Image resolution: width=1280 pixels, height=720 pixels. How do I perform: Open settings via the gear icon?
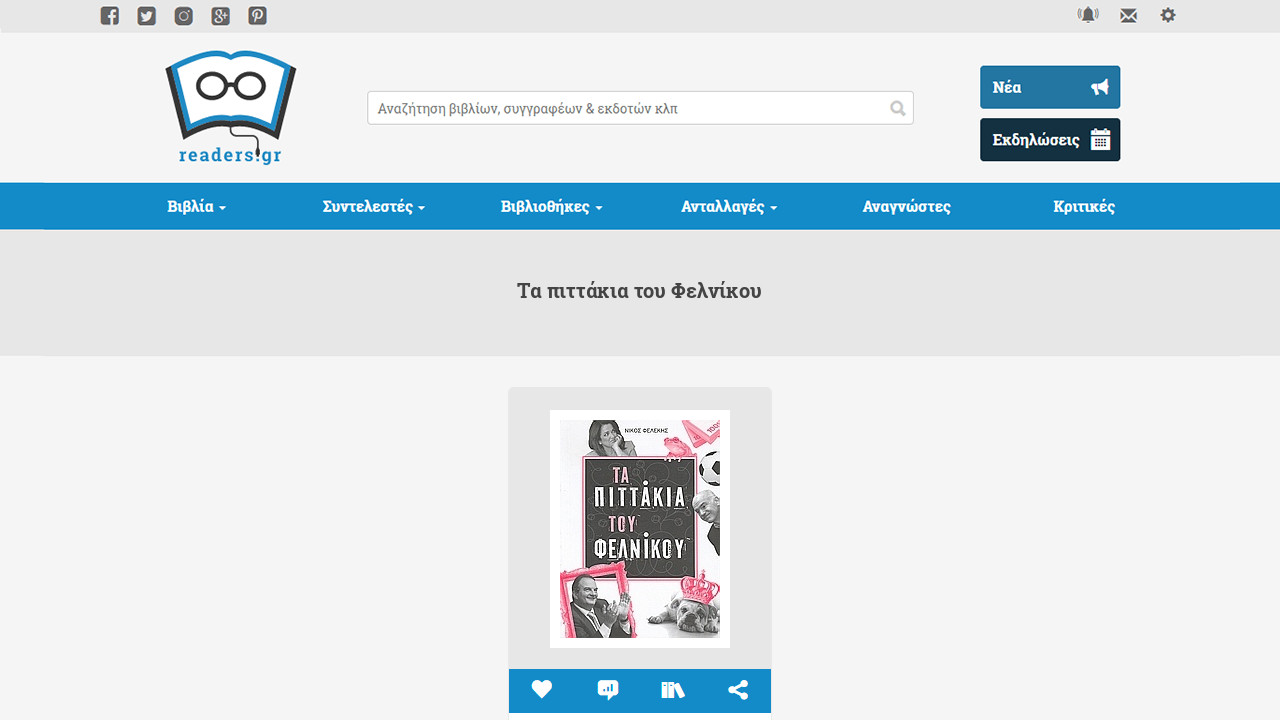[x=1168, y=15]
